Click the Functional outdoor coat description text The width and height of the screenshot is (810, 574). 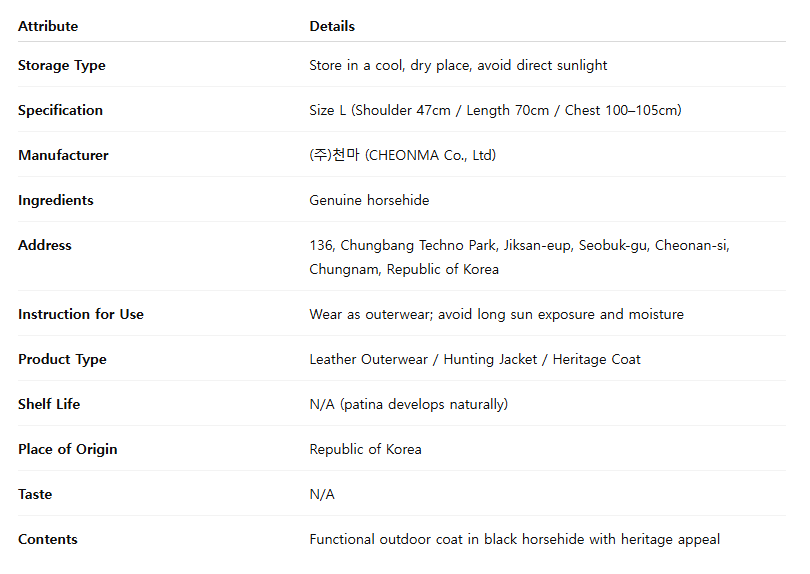(515, 539)
